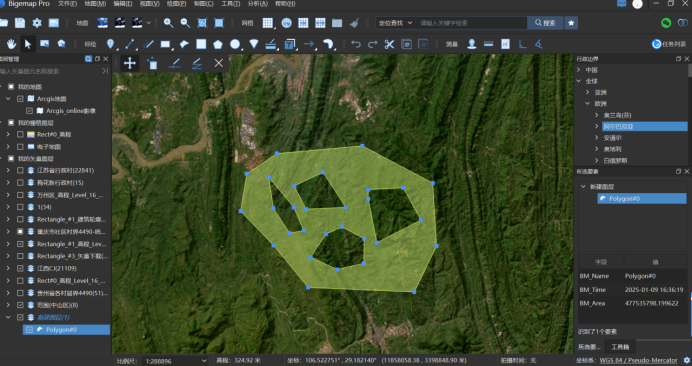This screenshot has width=692, height=366.
Task: Click the trash delete icon above map
Action: (x=152, y=64)
